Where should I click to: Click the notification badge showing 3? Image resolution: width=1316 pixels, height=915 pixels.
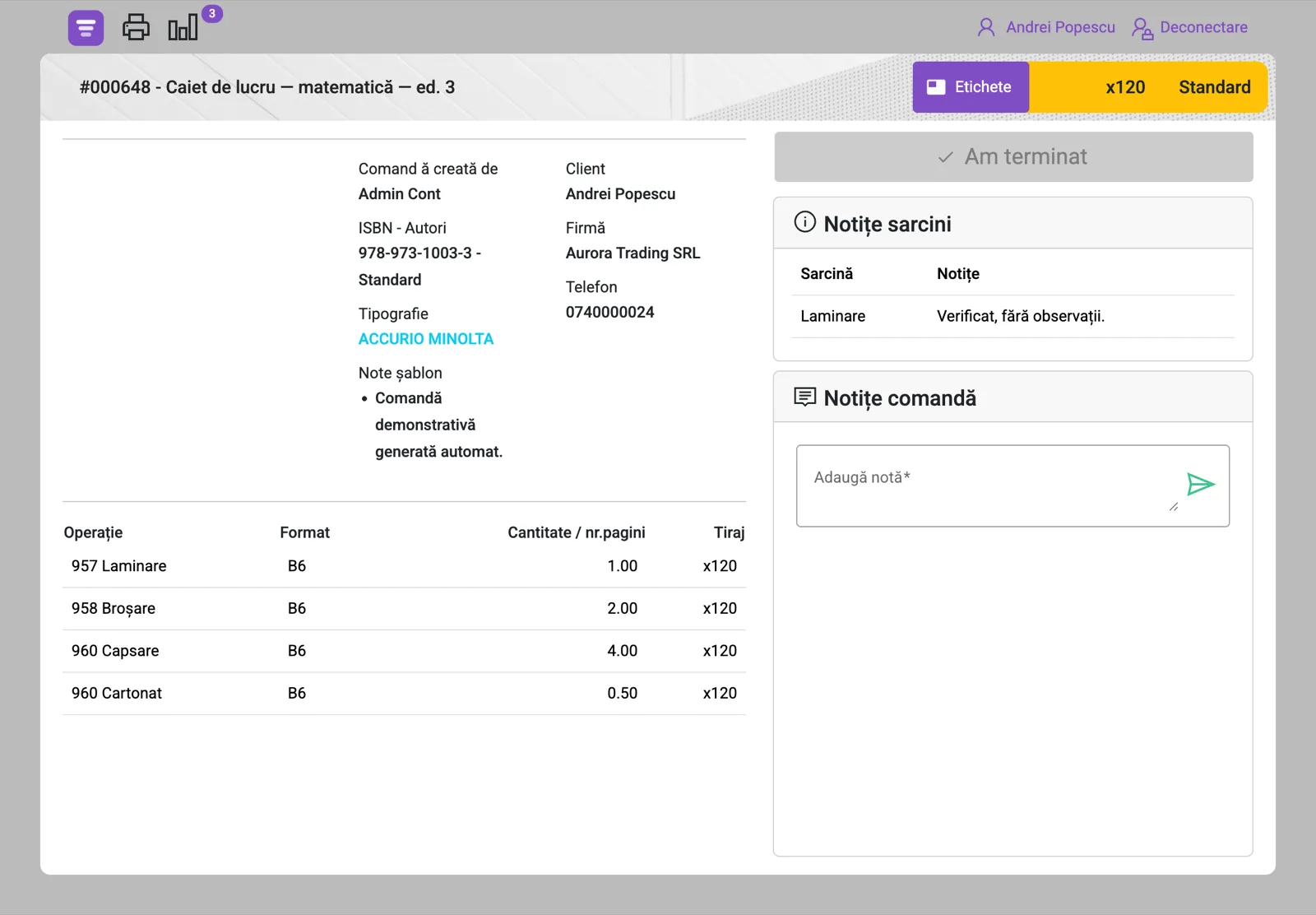coord(212,13)
